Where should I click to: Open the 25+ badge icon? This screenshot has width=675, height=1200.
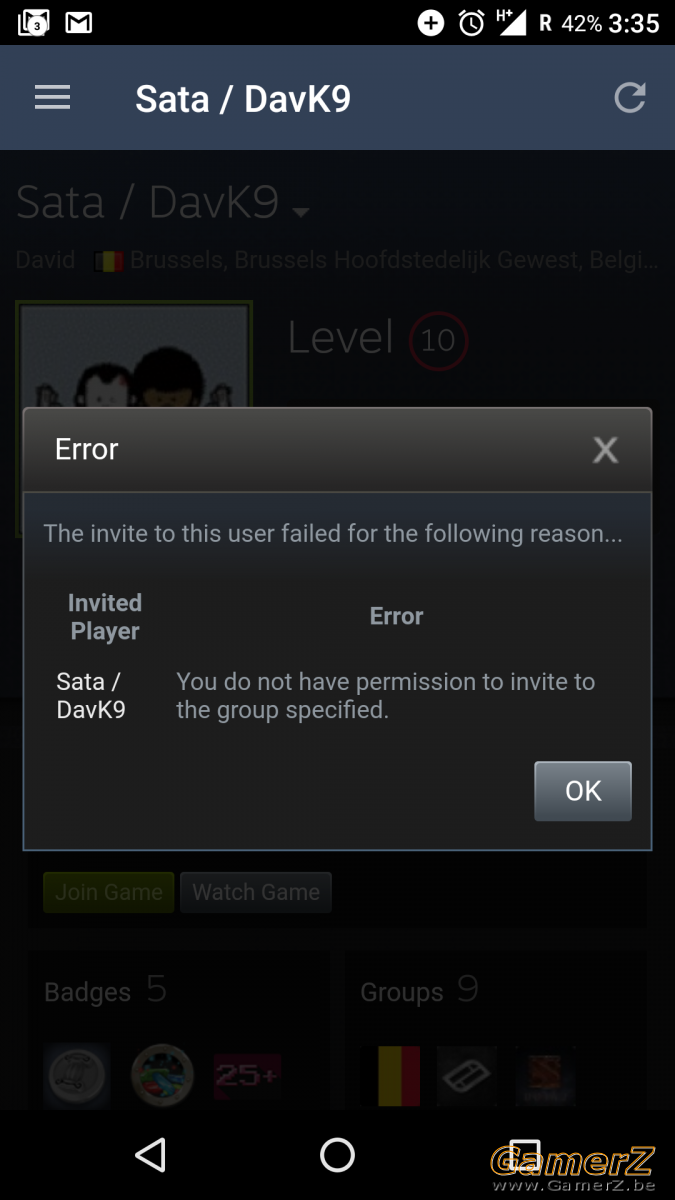coord(247,1076)
